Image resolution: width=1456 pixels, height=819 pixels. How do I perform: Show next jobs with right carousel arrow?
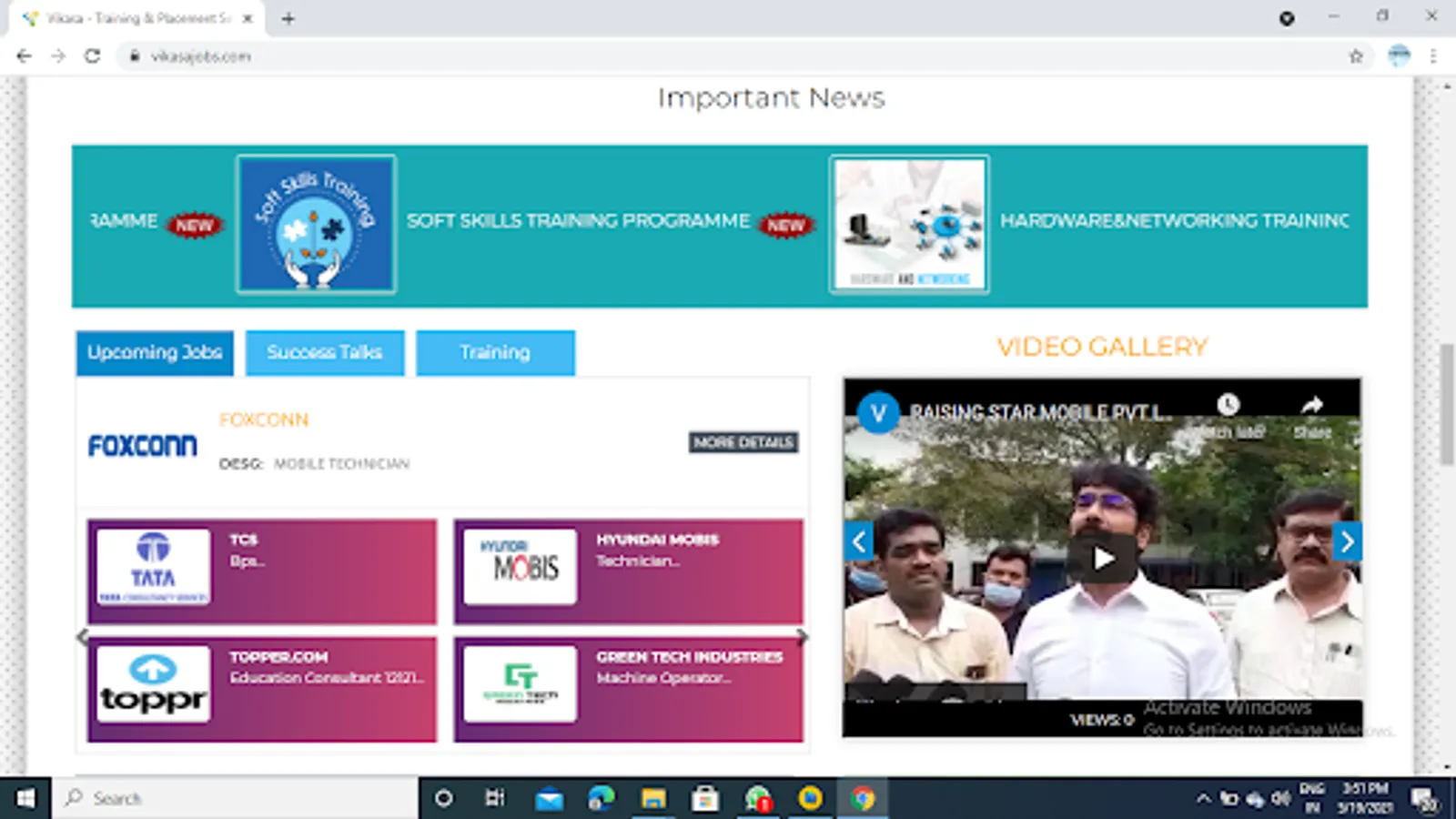(x=802, y=637)
